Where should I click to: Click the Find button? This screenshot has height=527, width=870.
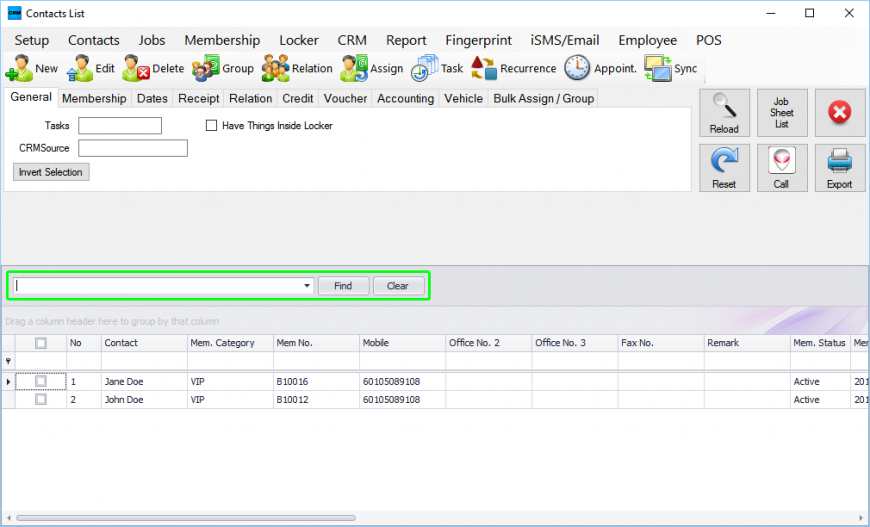[x=343, y=286]
